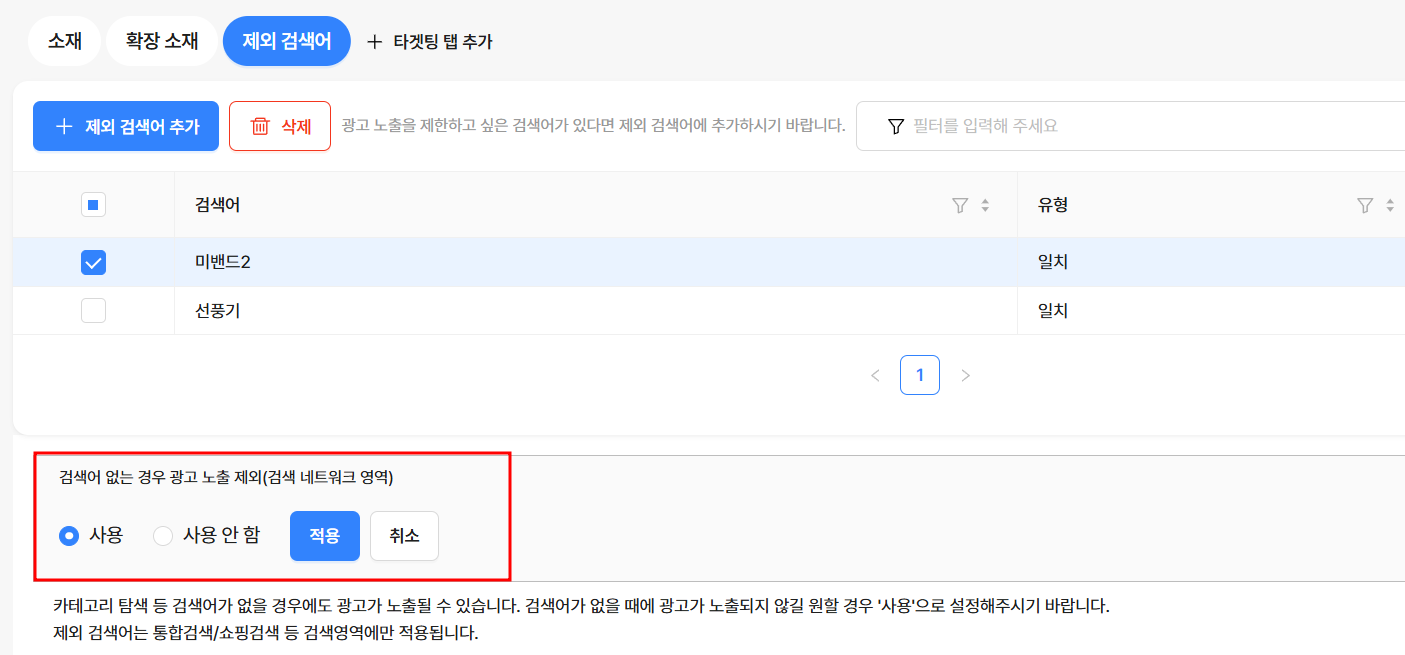Uncheck the 미밴드2 row checkbox
This screenshot has height=655, width=1405.
pos(93,262)
